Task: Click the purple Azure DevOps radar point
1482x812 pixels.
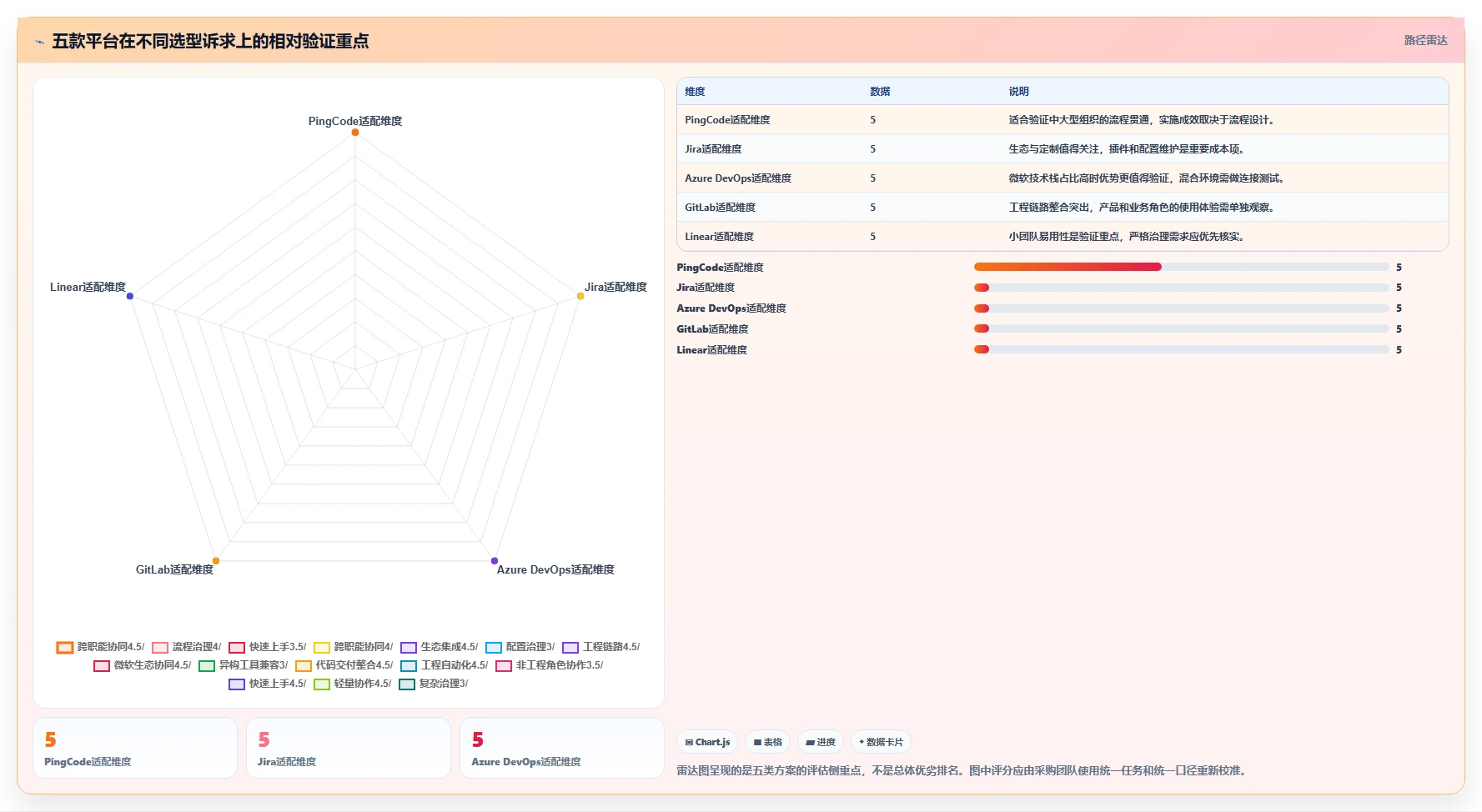Action: [x=495, y=561]
